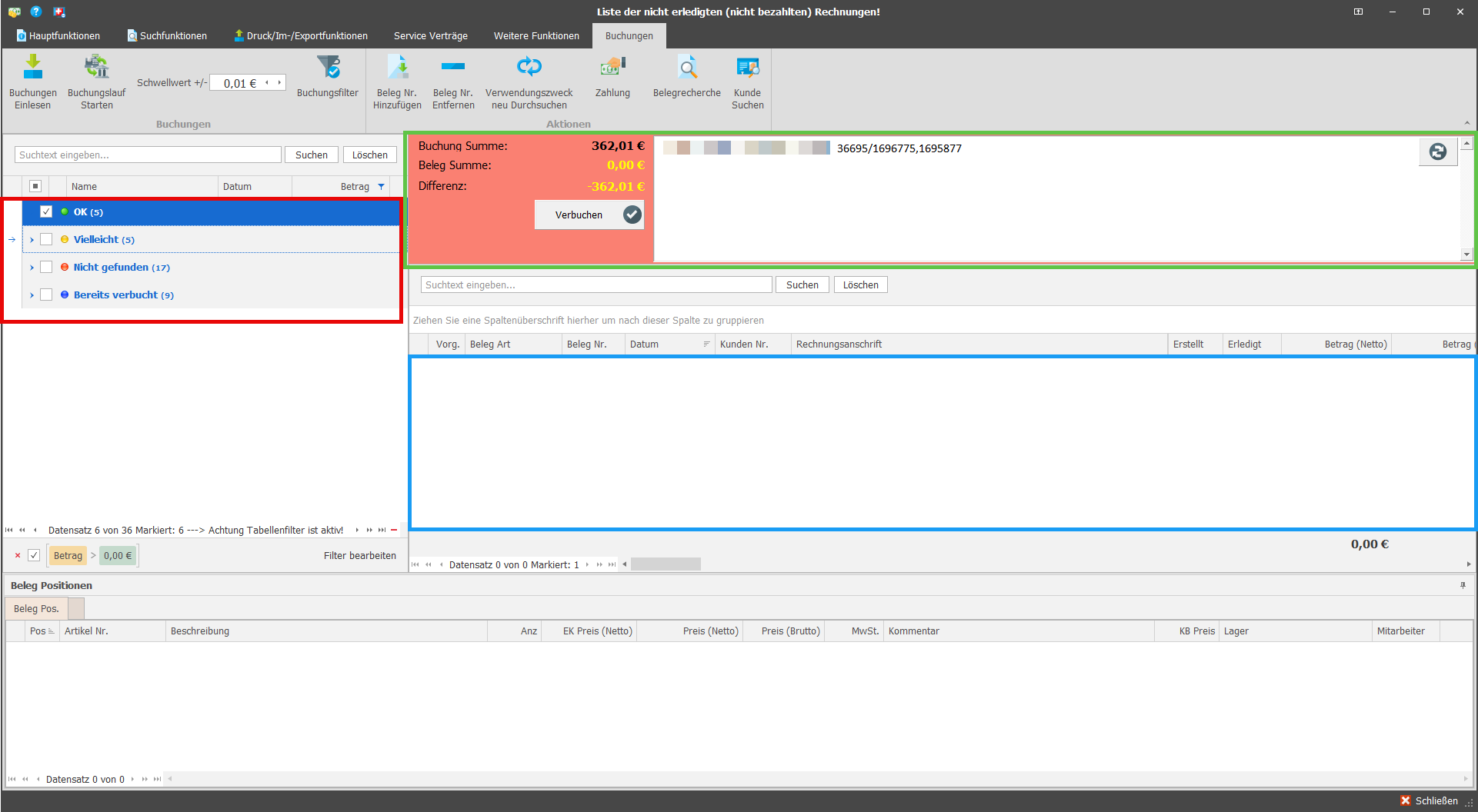This screenshot has width=1478, height=812.
Task: Click Filter bearbeiten link
Action: click(x=360, y=555)
